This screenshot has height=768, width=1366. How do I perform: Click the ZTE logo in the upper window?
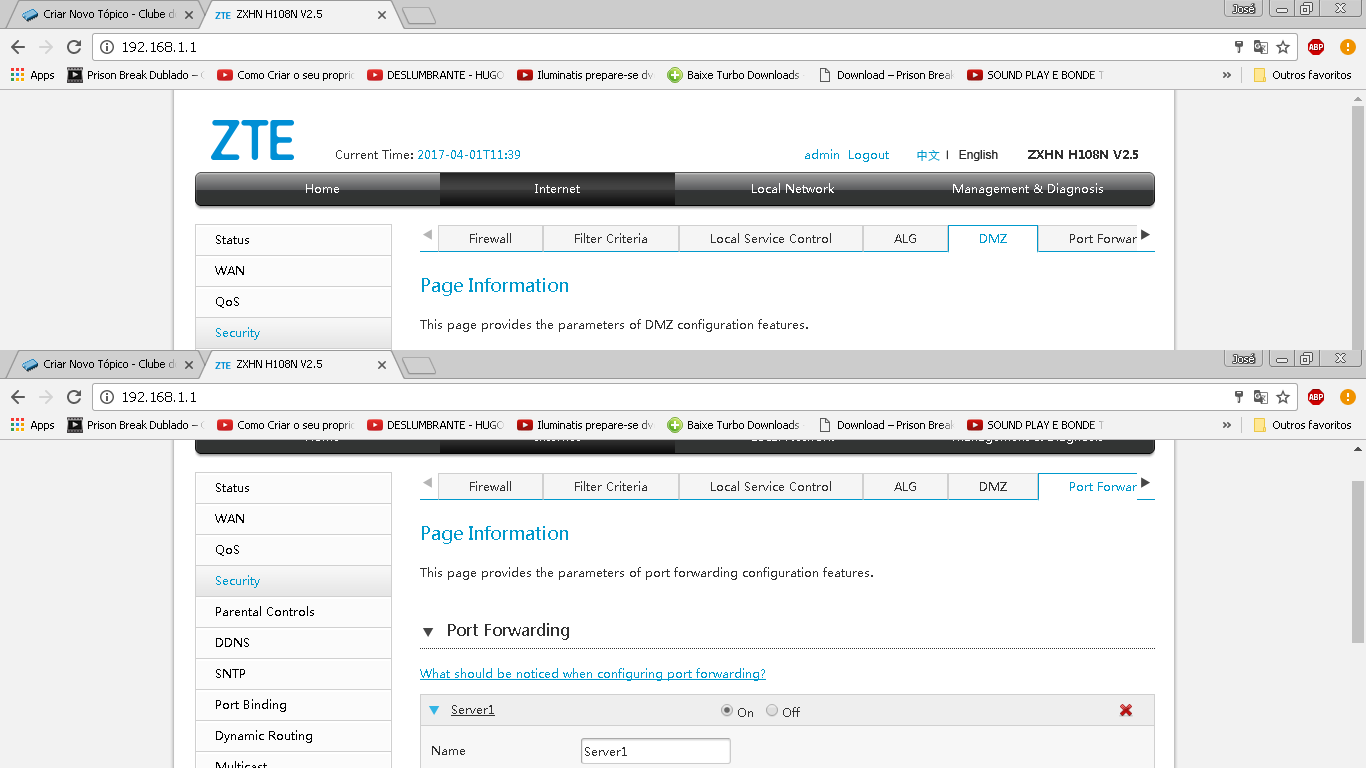[x=252, y=140]
